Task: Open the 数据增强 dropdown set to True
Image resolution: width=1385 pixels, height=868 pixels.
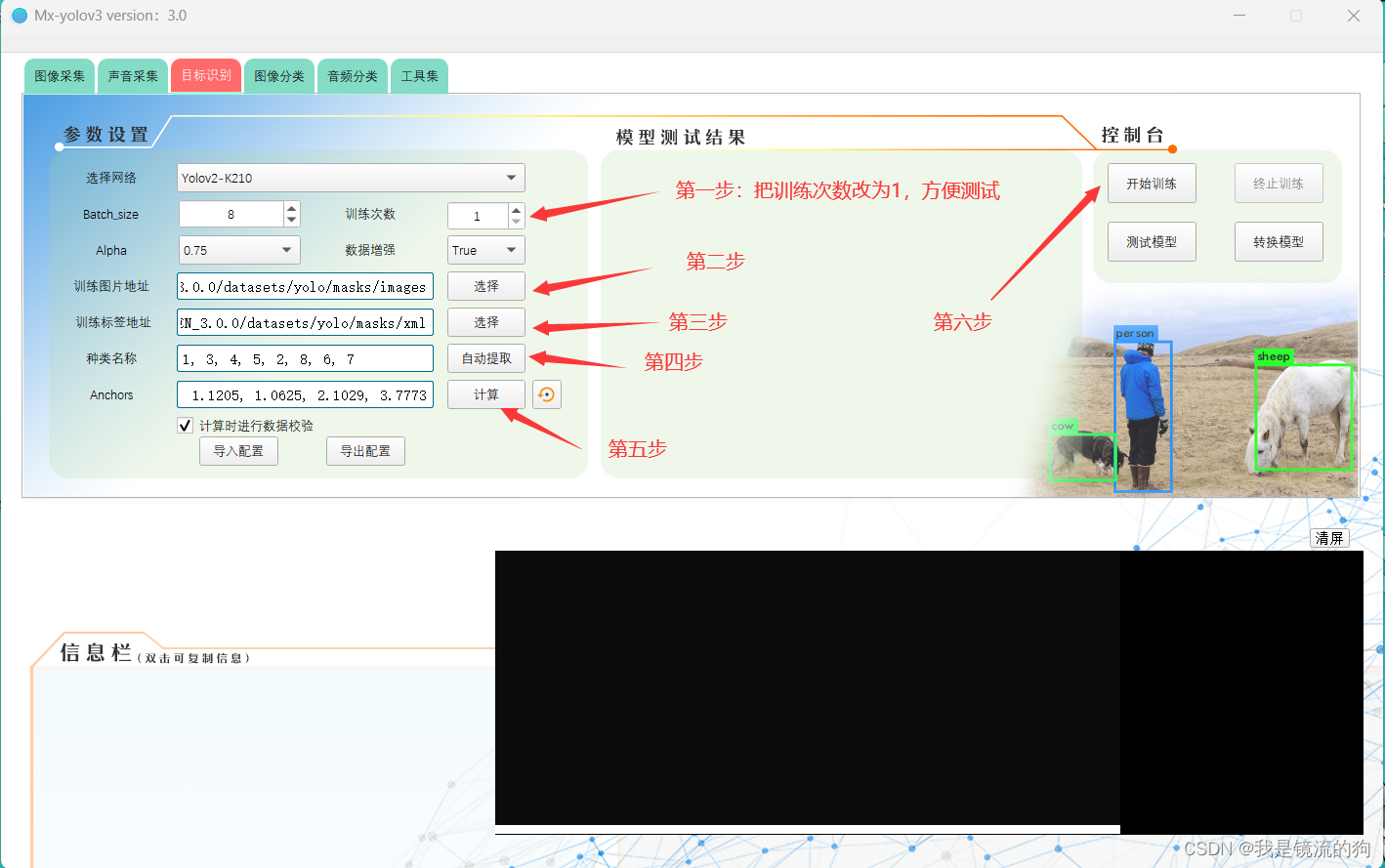Action: coord(485,250)
